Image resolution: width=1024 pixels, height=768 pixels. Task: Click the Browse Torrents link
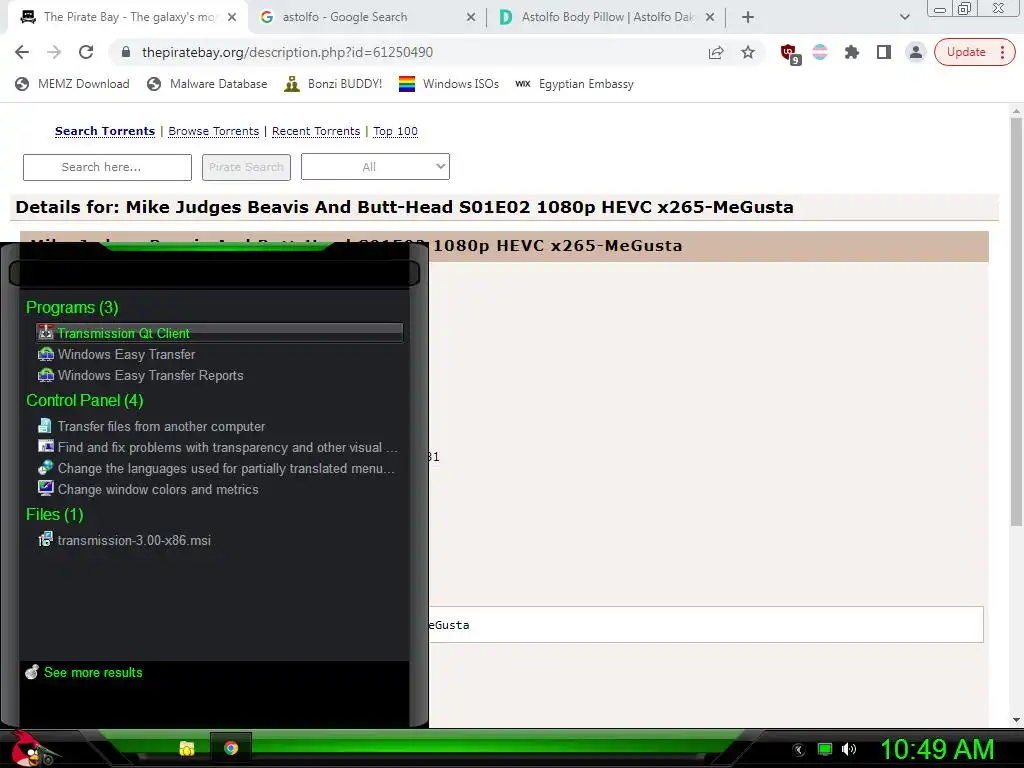(214, 131)
